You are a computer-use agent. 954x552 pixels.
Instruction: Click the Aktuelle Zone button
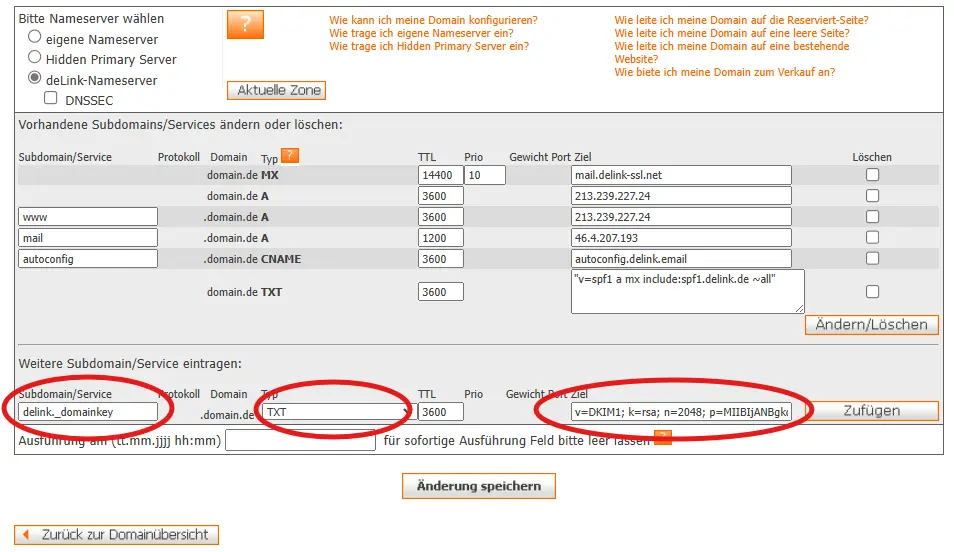(x=276, y=90)
